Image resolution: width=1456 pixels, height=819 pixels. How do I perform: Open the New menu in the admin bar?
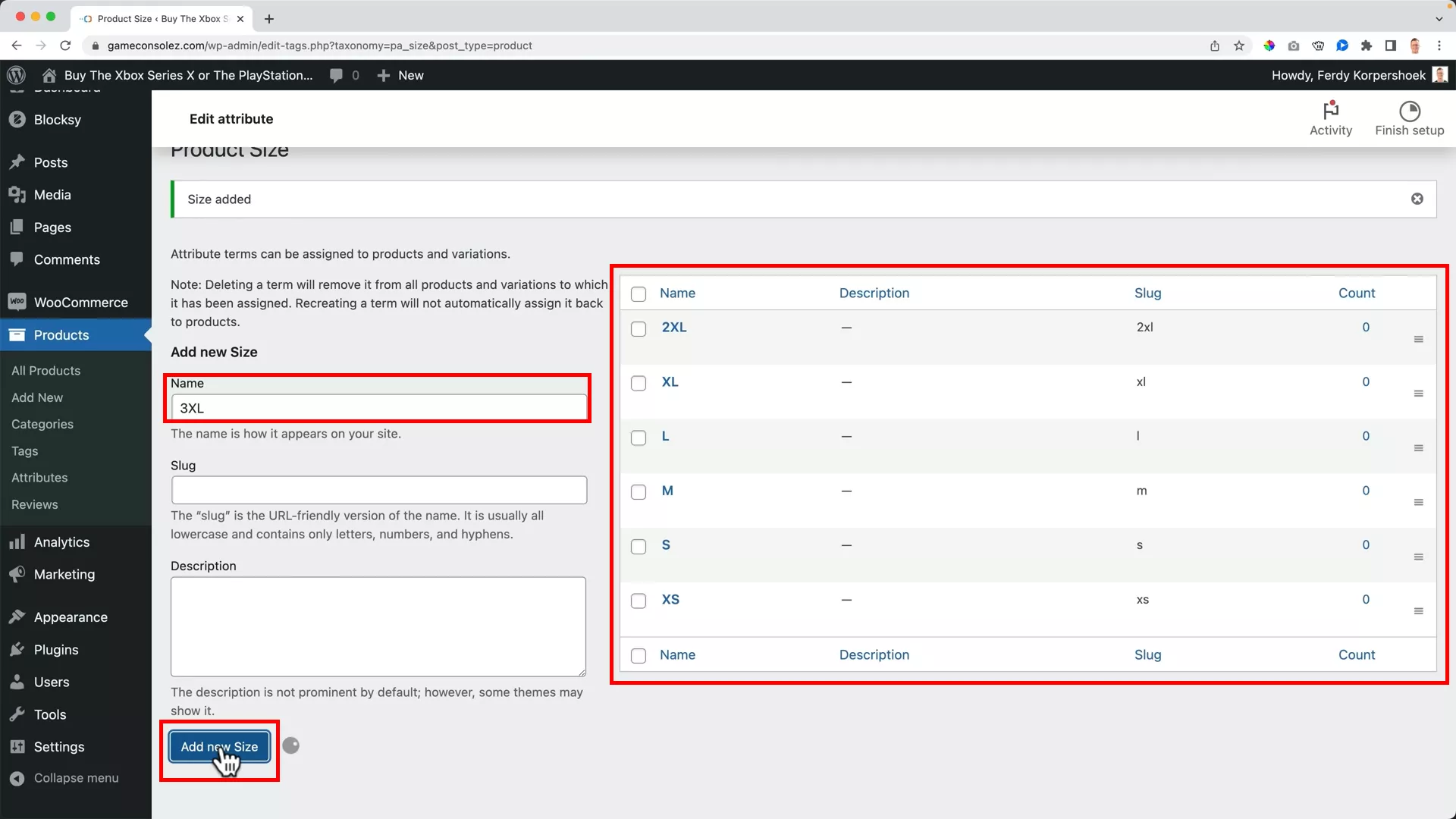(x=400, y=75)
